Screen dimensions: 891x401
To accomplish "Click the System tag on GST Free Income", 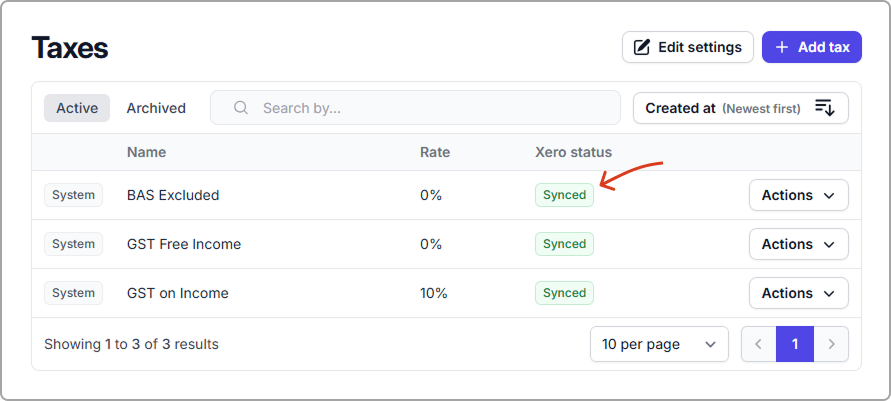I will [x=73, y=244].
